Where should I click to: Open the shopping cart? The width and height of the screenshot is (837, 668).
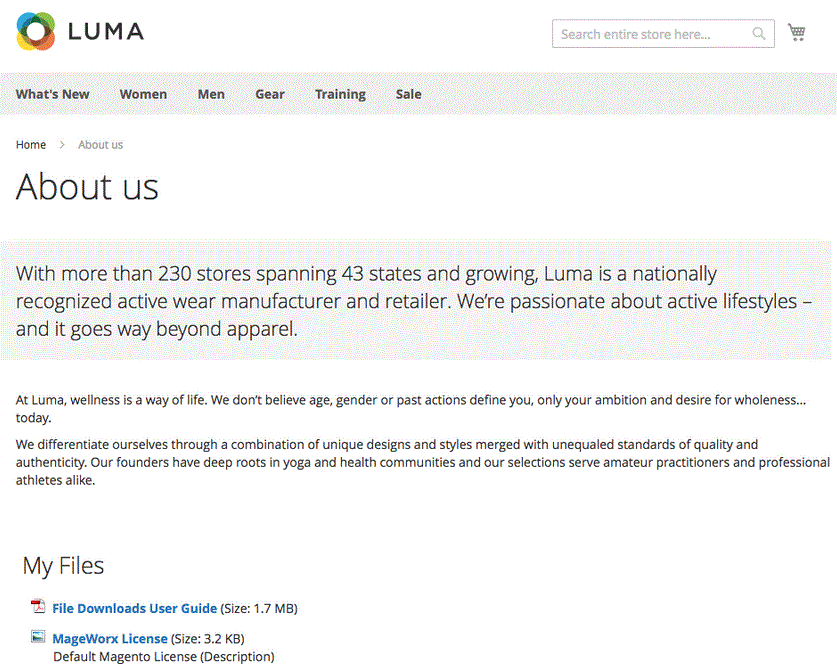(797, 33)
